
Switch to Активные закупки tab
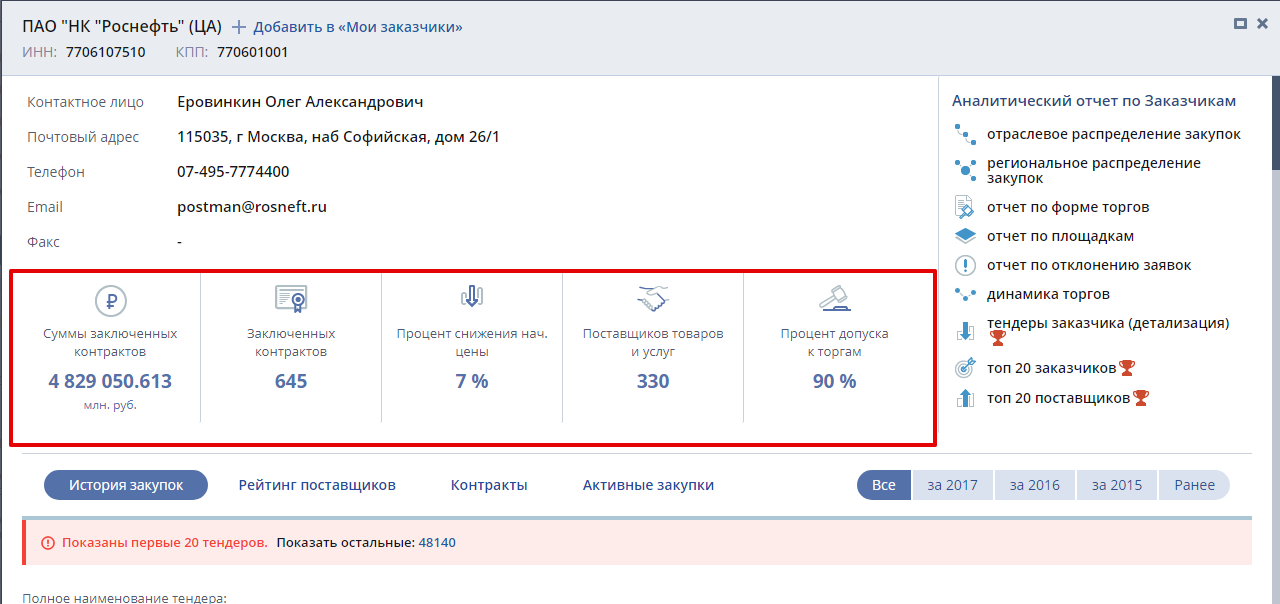point(648,485)
